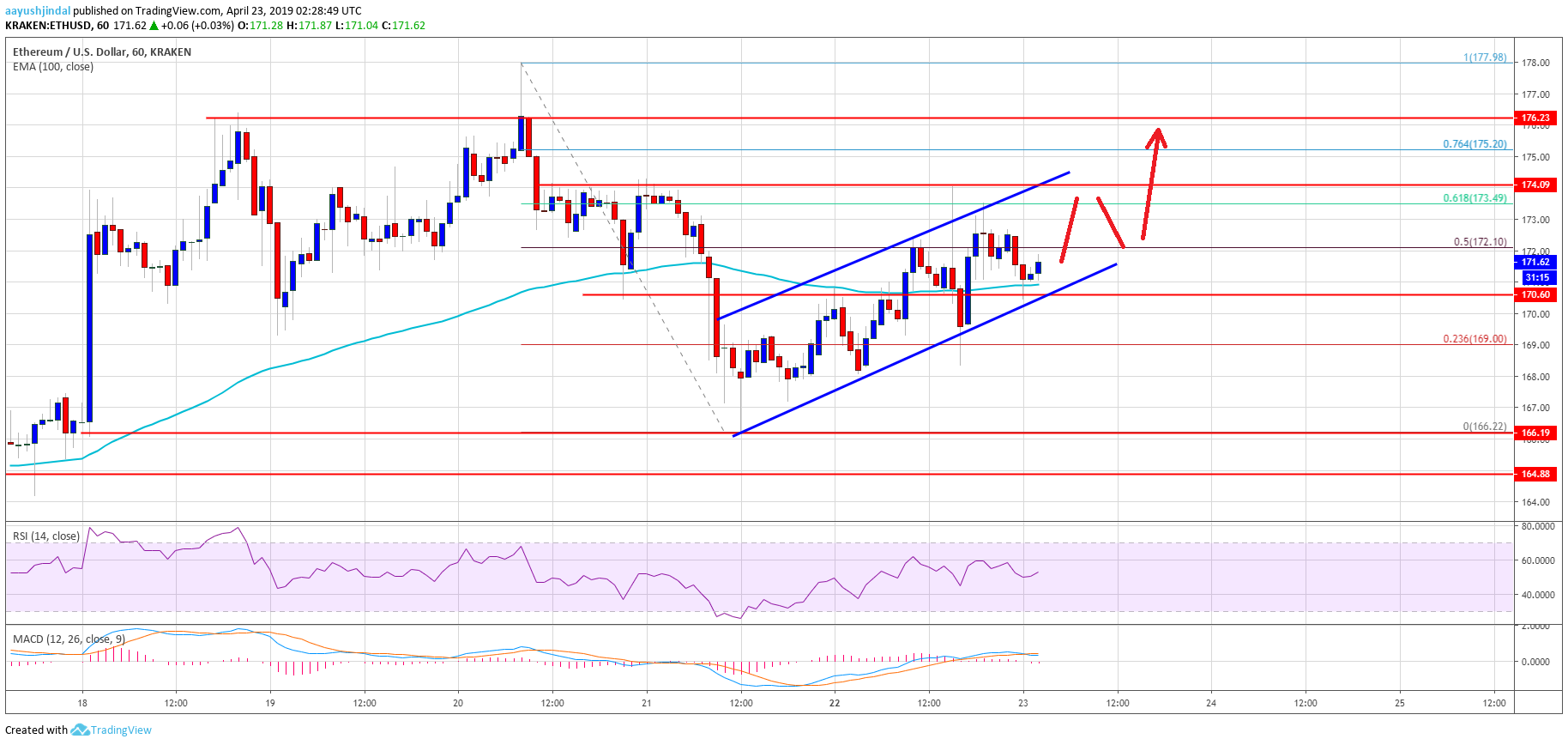Click the red 164.88 support price label

pos(1535,474)
